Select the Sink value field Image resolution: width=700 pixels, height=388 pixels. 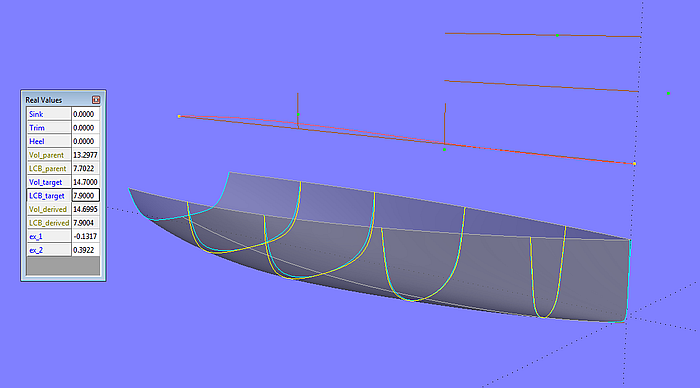(85, 114)
